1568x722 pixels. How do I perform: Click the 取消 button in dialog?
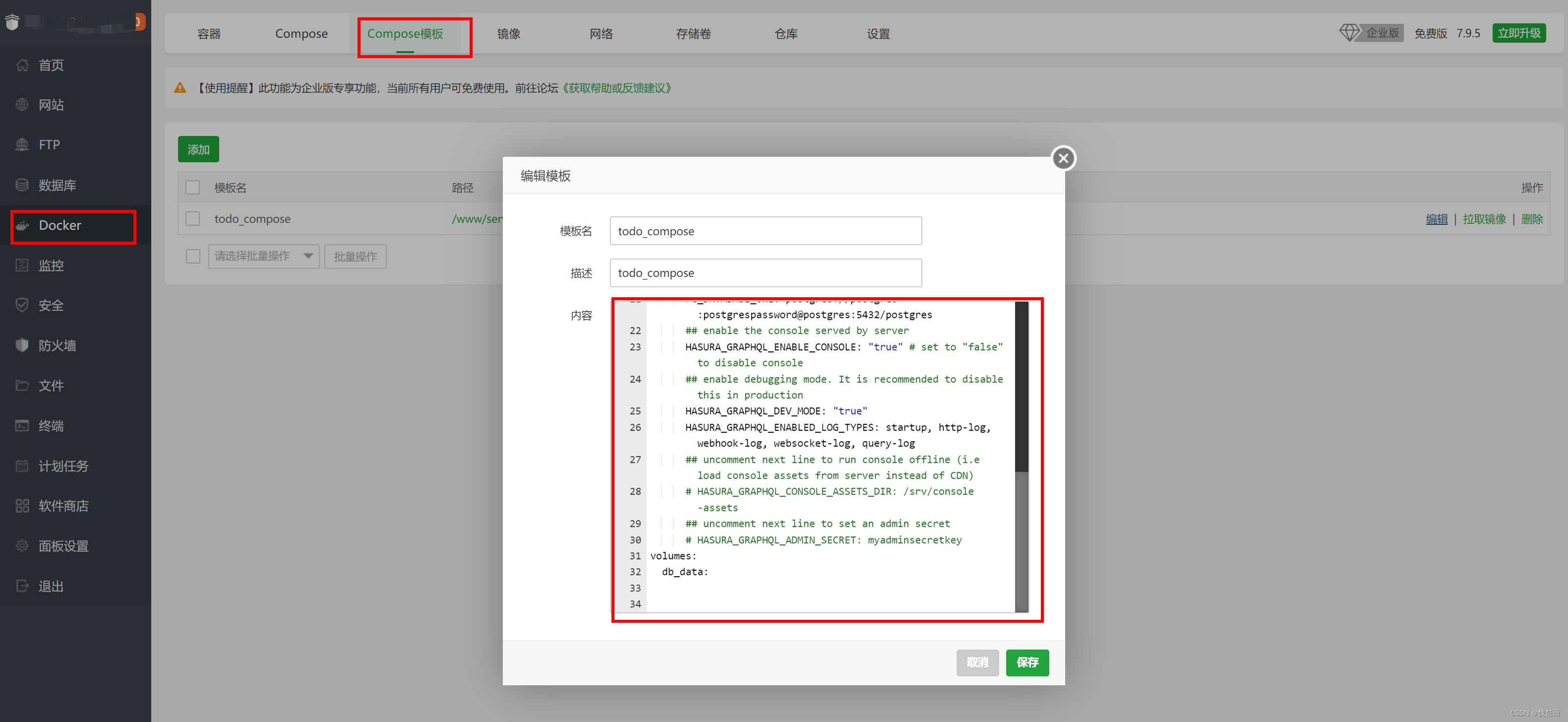click(977, 662)
